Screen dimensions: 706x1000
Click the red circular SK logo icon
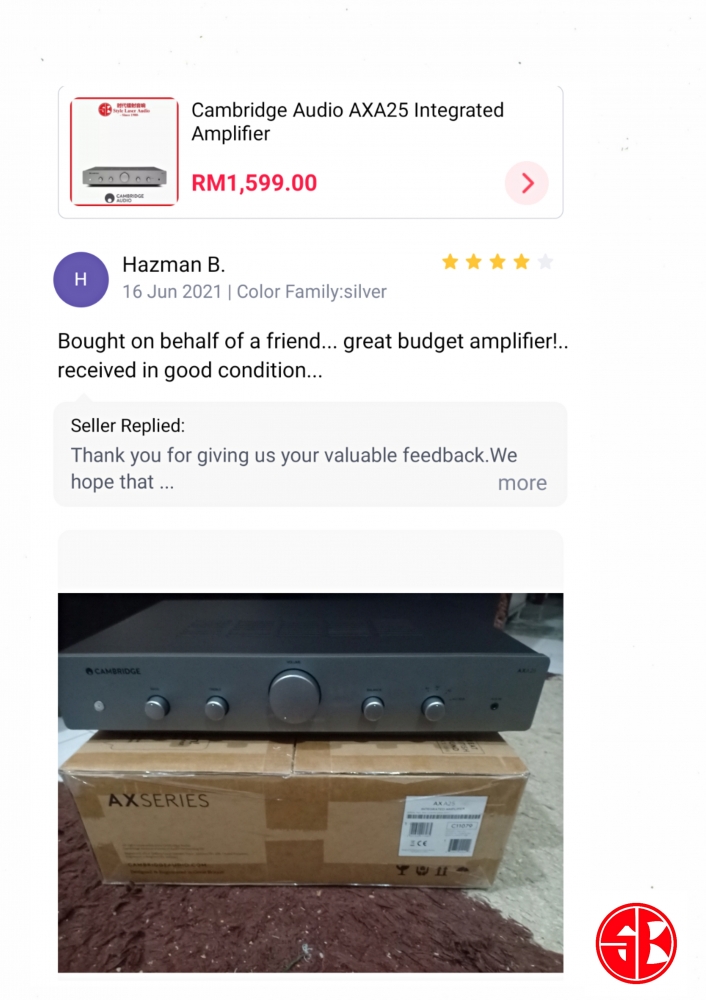tap(636, 943)
